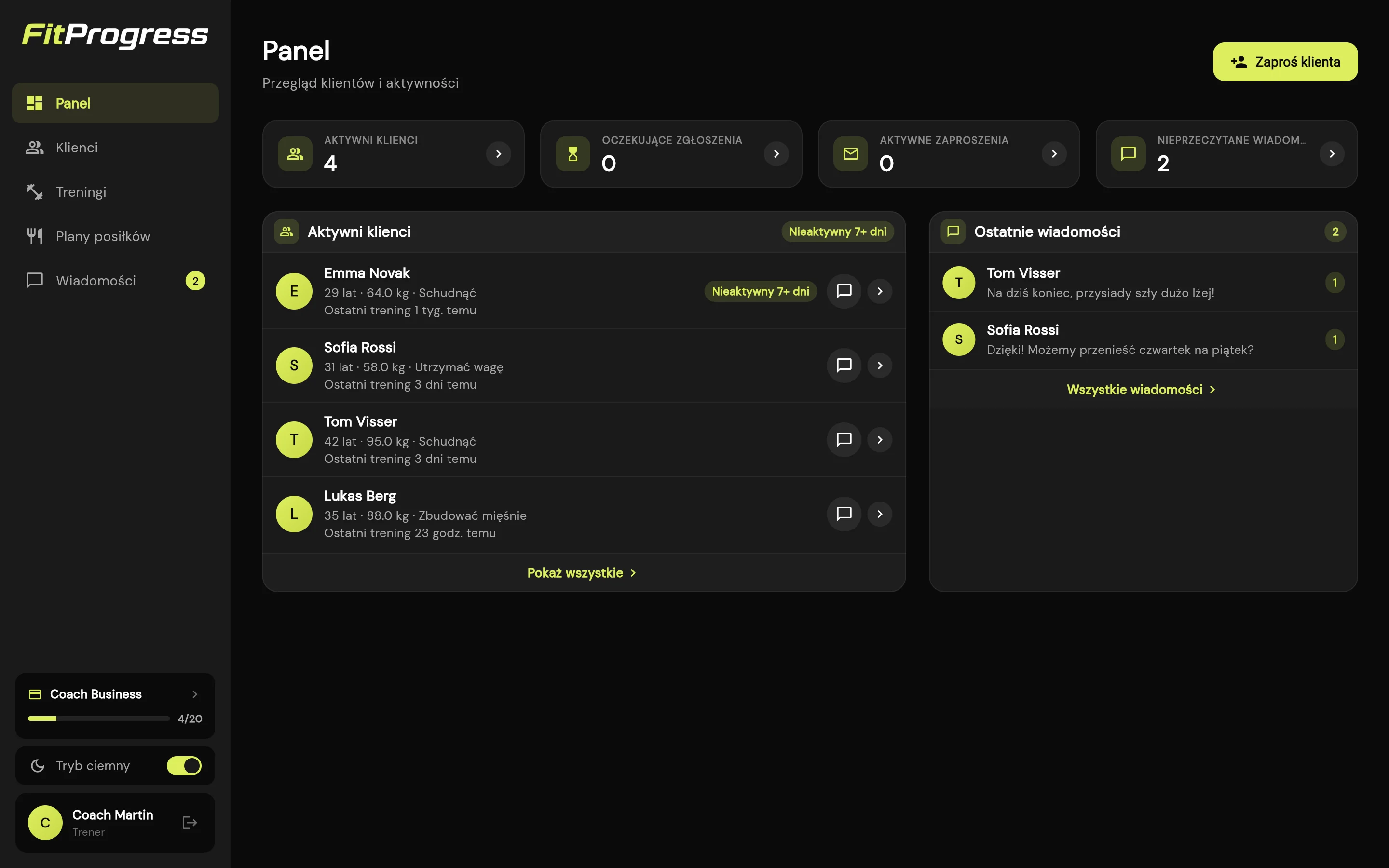The height and width of the screenshot is (868, 1389).
Task: Click the Zaproś klienta button
Action: [1285, 61]
